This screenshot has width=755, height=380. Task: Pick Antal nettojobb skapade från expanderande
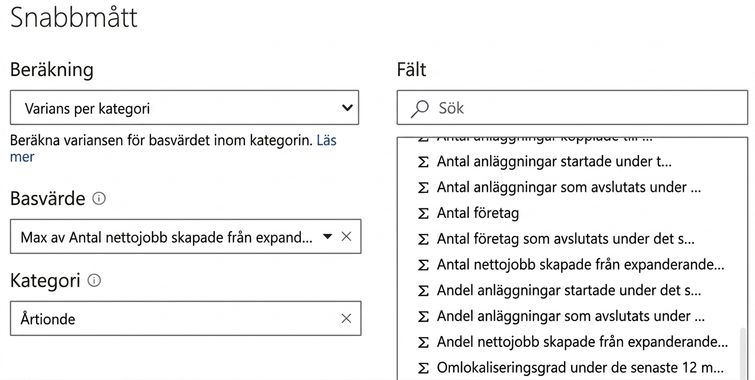click(573, 264)
